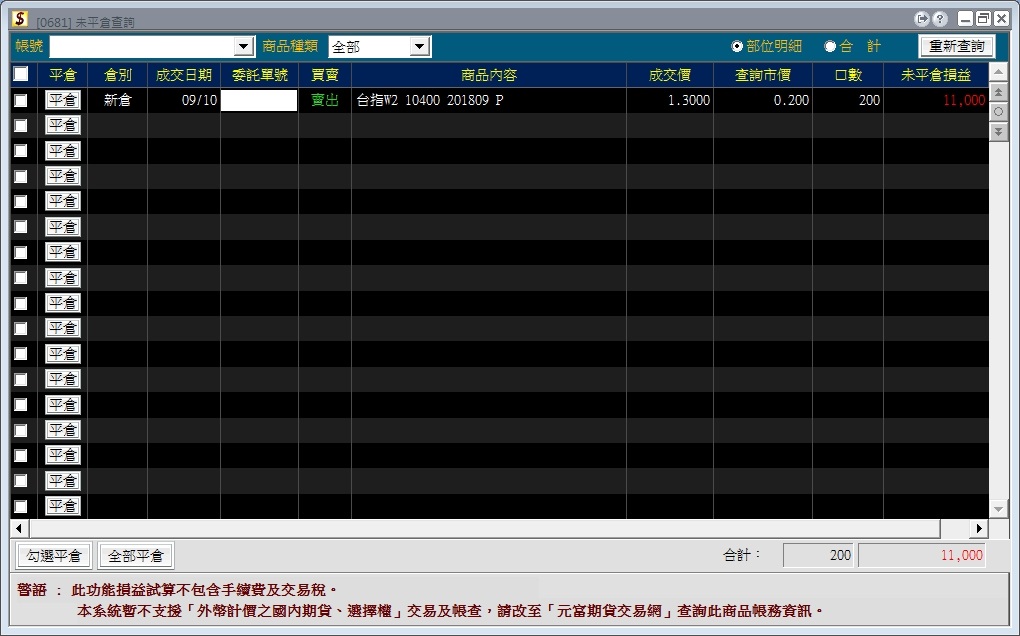
Task: Click the 合計 total 11,000 field
Action: [922, 555]
